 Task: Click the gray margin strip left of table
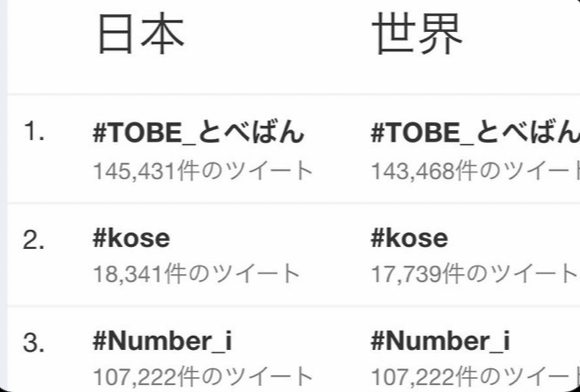pos(3,196)
